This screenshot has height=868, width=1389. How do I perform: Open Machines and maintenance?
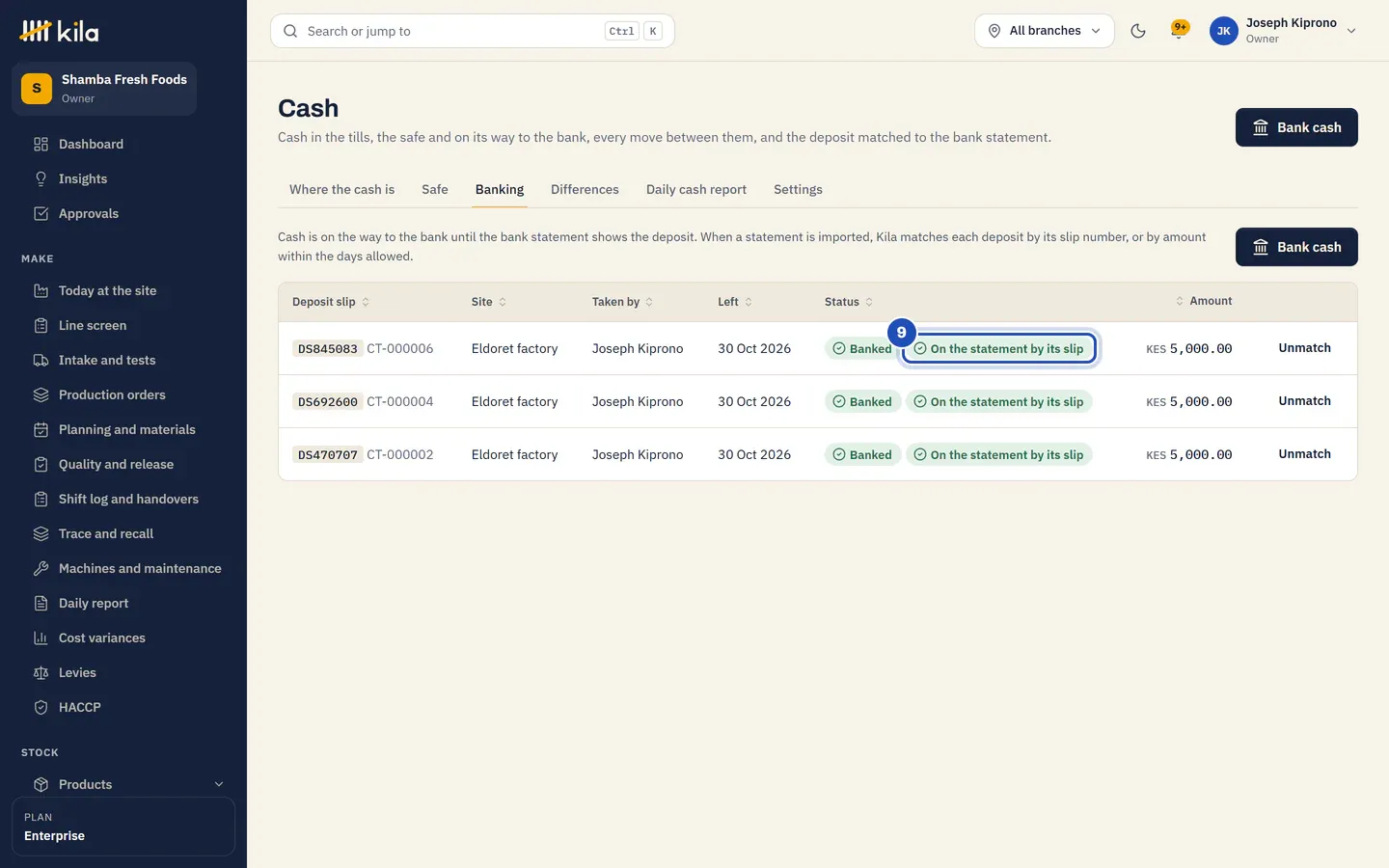click(123, 568)
